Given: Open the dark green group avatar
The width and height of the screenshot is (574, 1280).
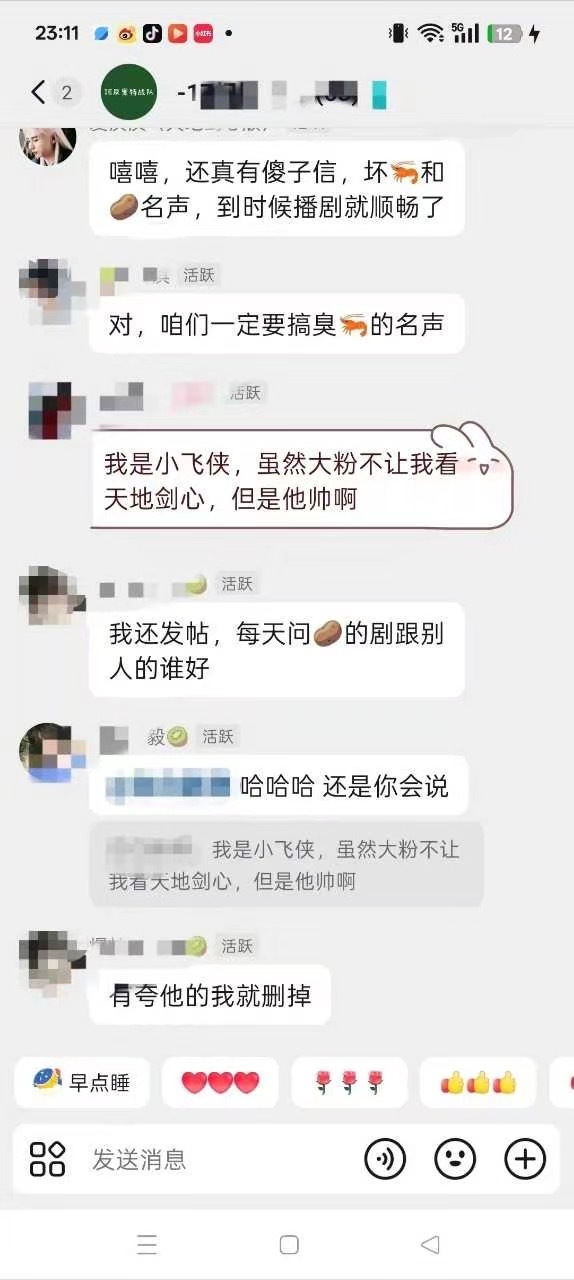Looking at the screenshot, I should 128,92.
